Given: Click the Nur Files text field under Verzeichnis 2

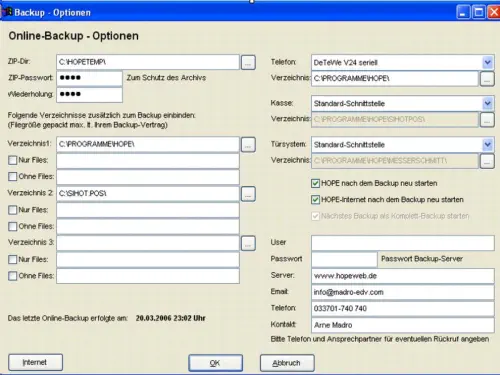Looking at the screenshot, I should click(148, 210).
